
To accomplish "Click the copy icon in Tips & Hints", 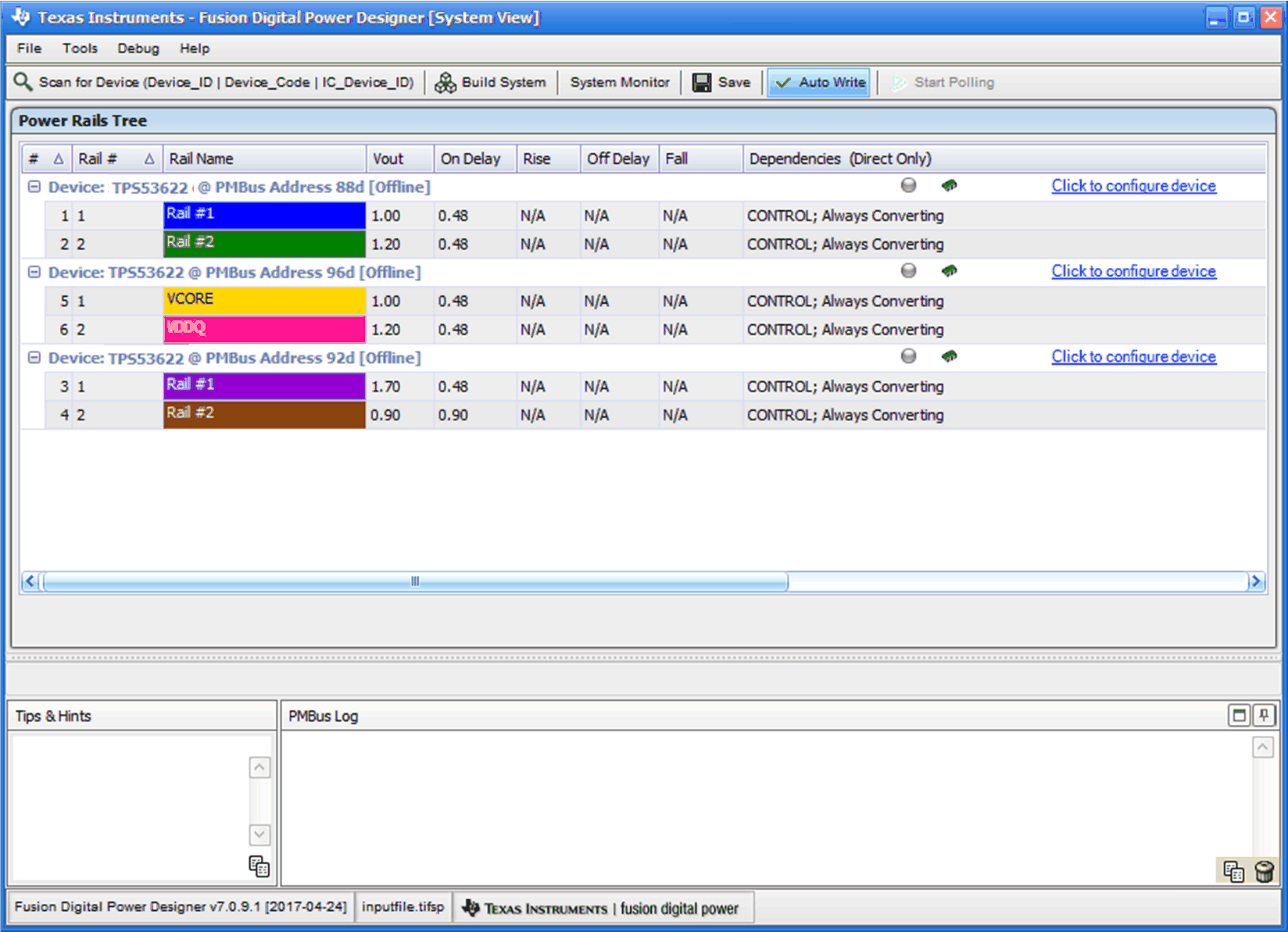I will [259, 866].
